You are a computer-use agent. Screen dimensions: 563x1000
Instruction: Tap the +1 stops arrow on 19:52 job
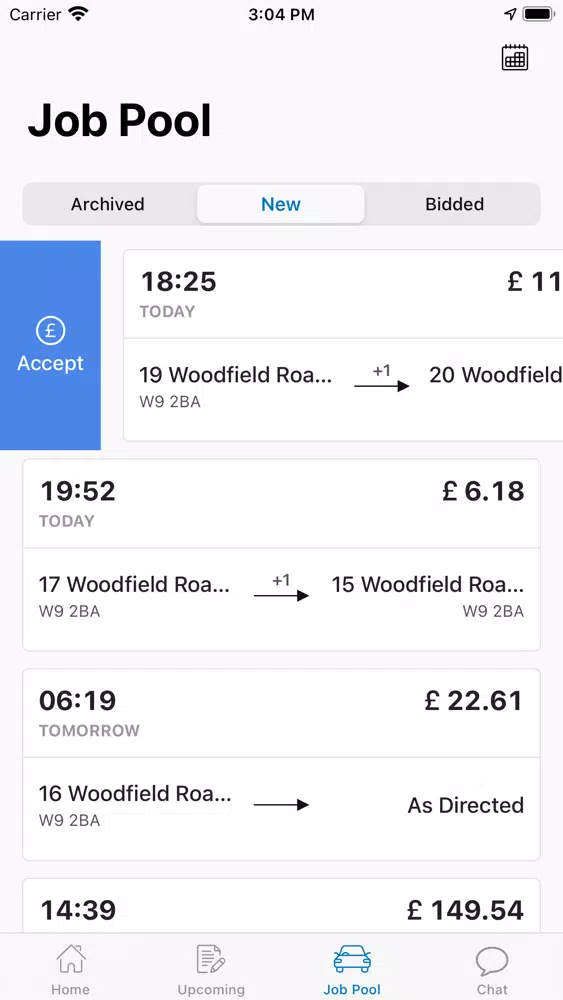tap(281, 589)
